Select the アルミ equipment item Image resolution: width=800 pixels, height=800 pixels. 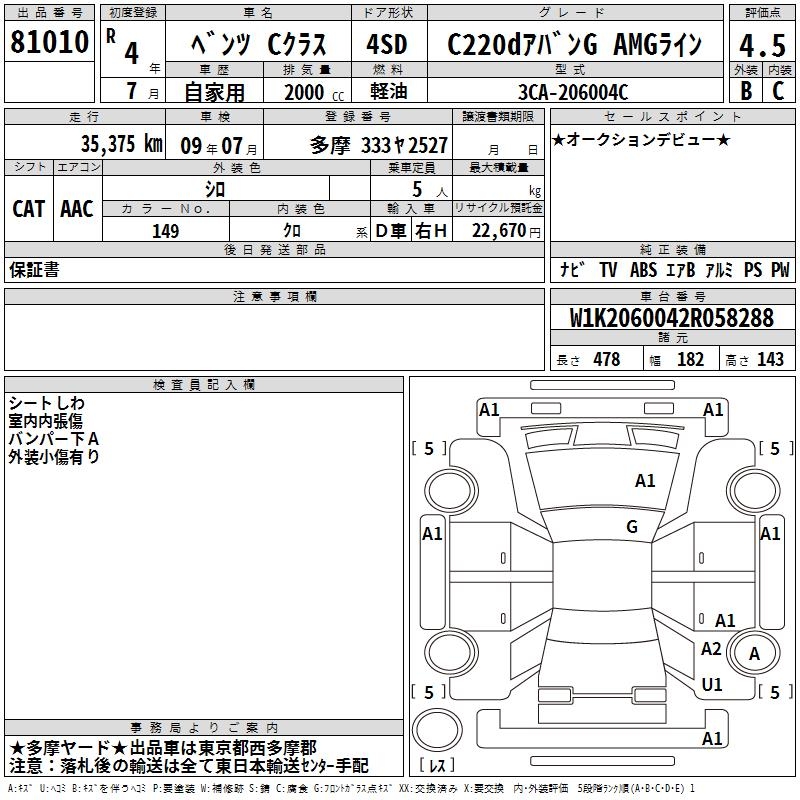(x=719, y=269)
